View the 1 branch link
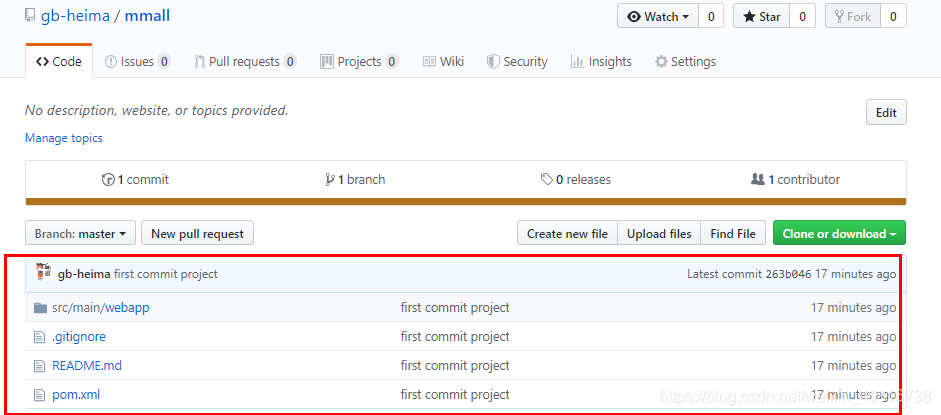Screen dimensions: 941x415 pyautogui.click(x=355, y=179)
